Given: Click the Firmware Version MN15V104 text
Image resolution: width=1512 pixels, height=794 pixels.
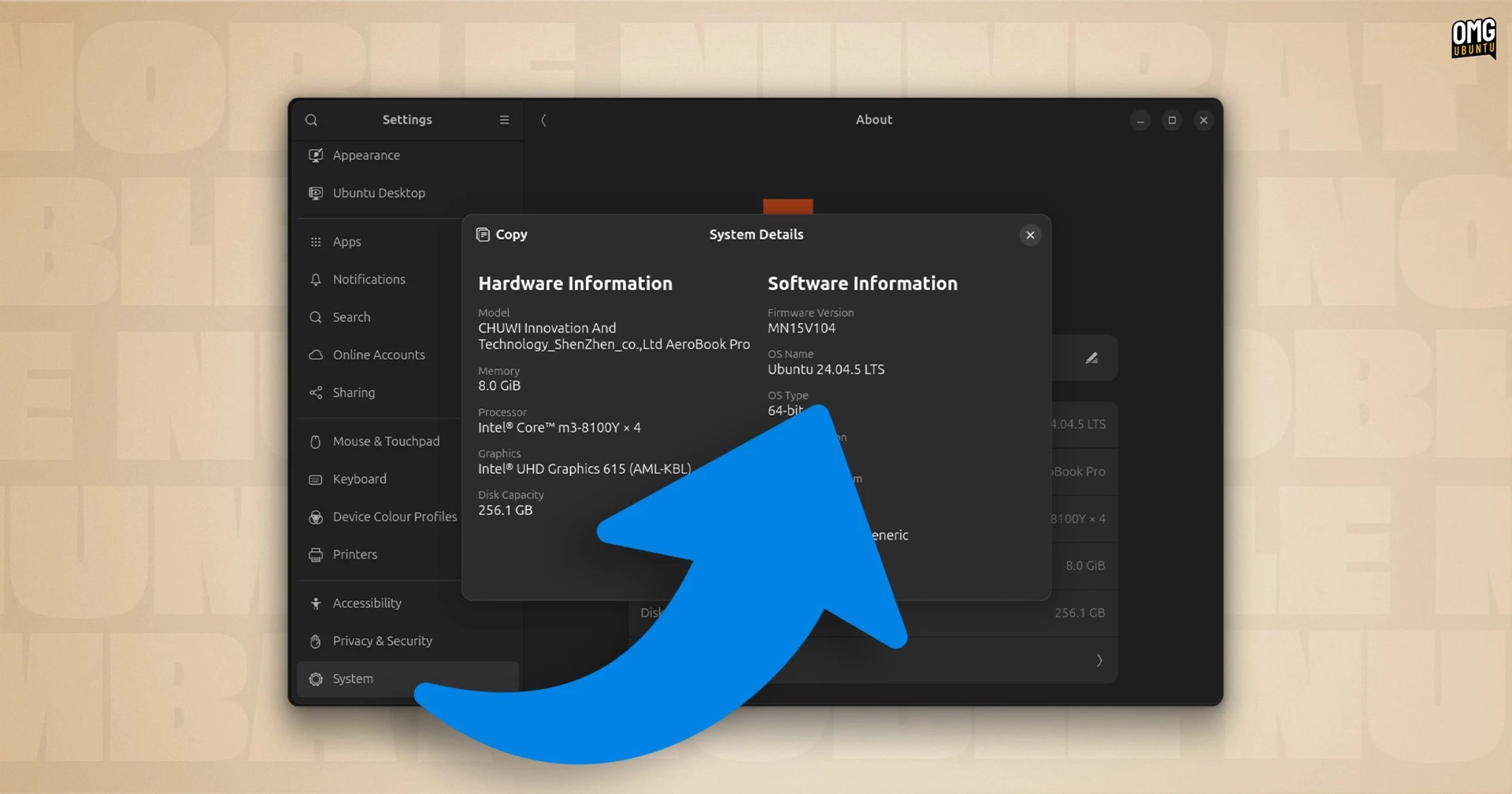Looking at the screenshot, I should coord(802,328).
